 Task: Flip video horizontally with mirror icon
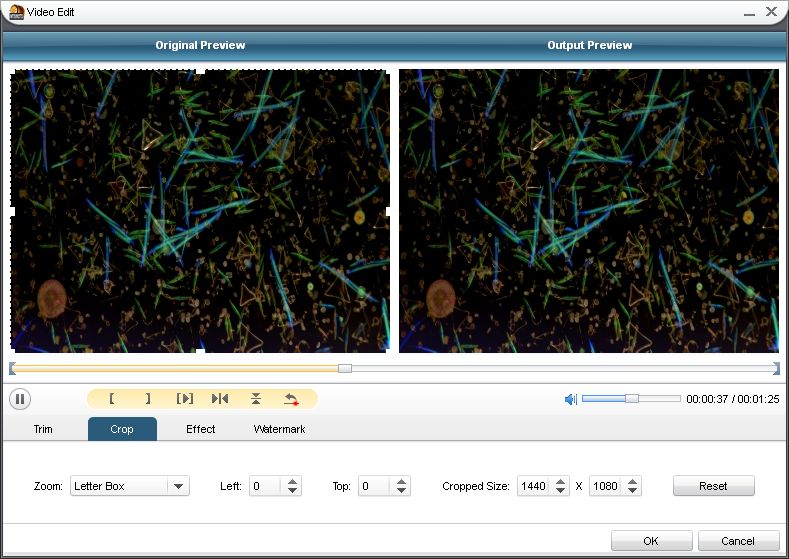coord(220,399)
